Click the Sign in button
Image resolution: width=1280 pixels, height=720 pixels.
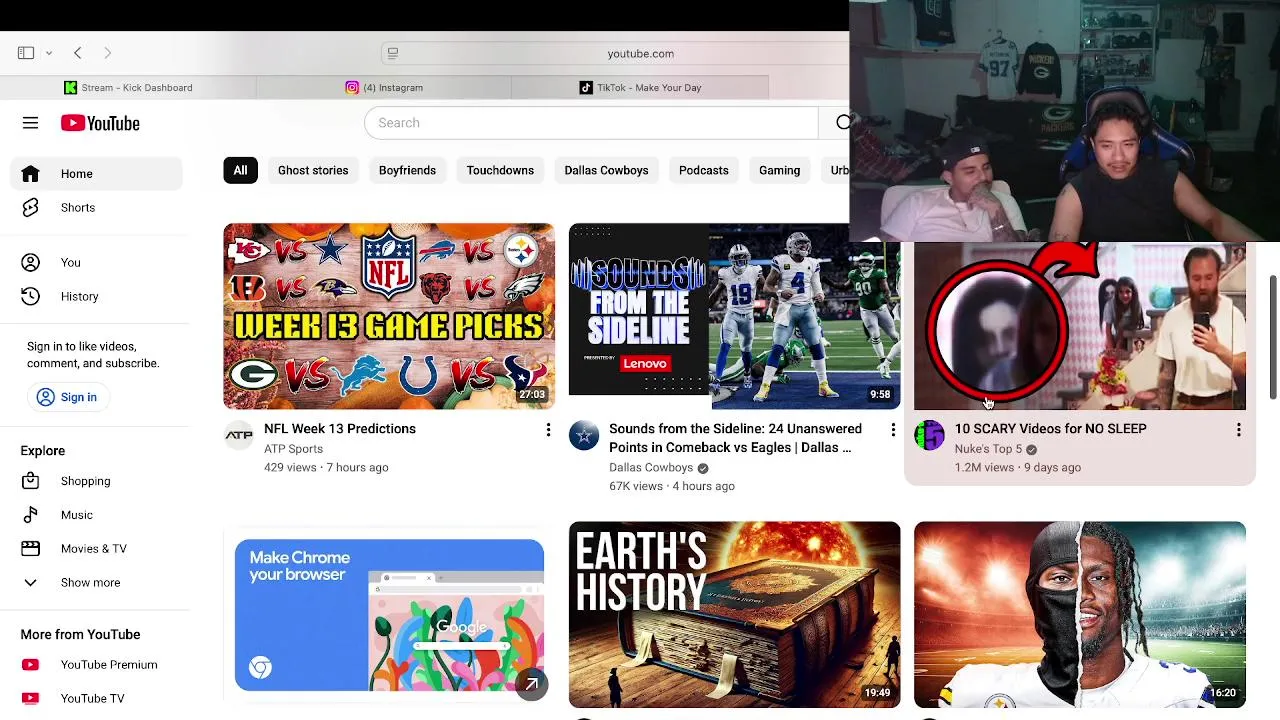tap(67, 397)
